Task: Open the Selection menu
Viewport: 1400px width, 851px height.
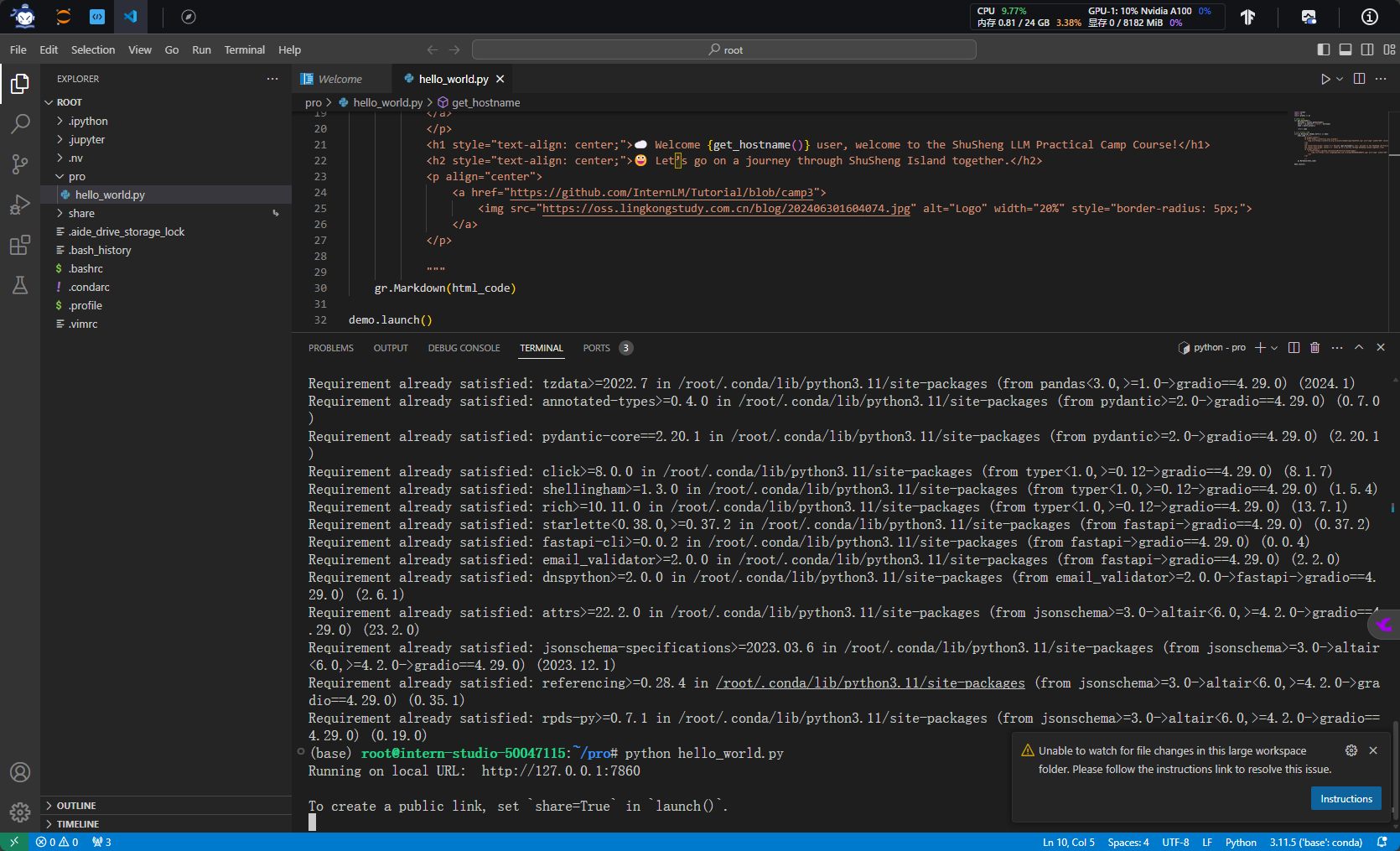Action: click(x=93, y=49)
